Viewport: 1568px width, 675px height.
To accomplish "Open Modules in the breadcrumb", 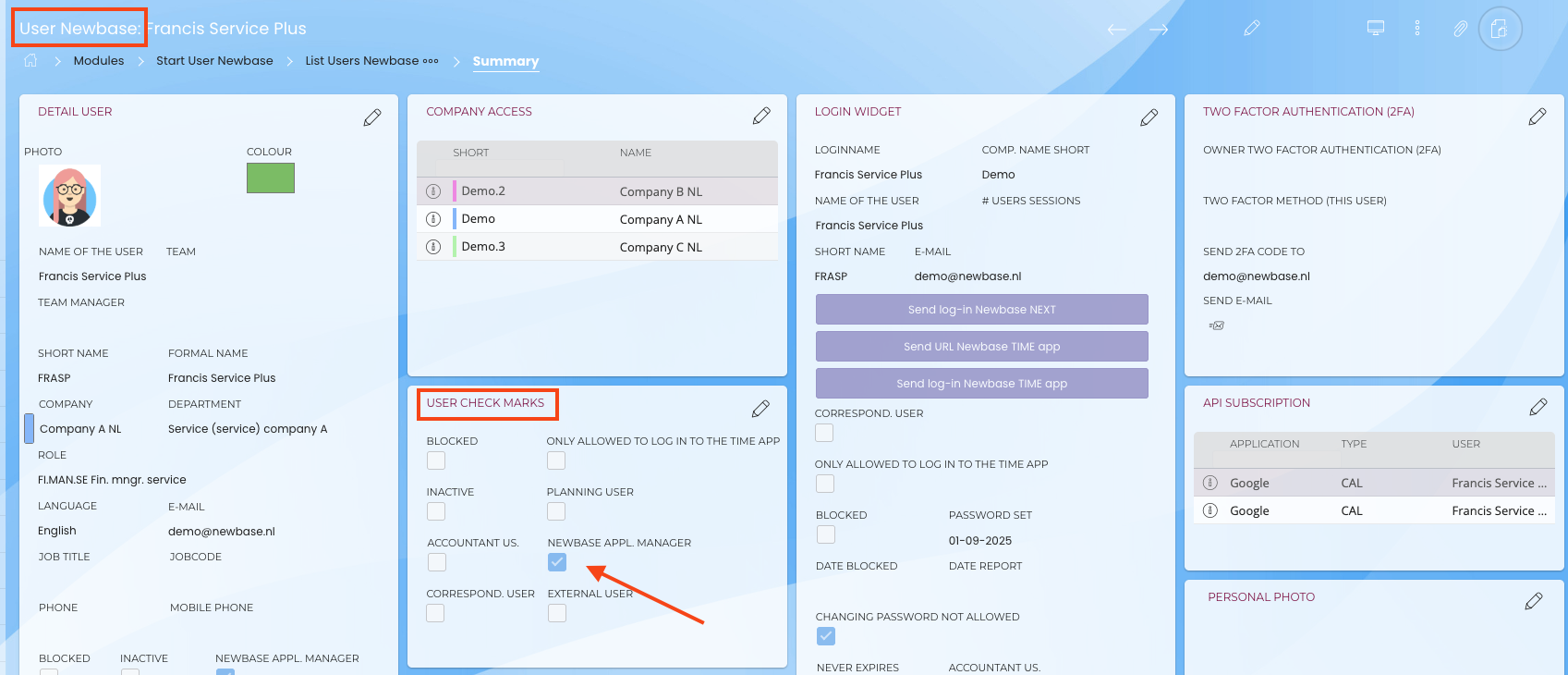I will (99, 61).
